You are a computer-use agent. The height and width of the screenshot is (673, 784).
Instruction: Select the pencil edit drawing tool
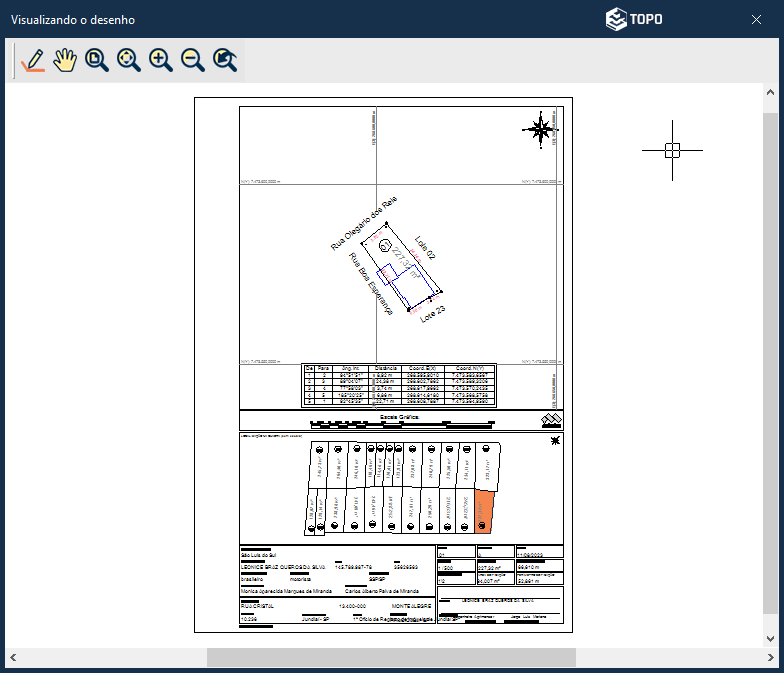pyautogui.click(x=33, y=61)
